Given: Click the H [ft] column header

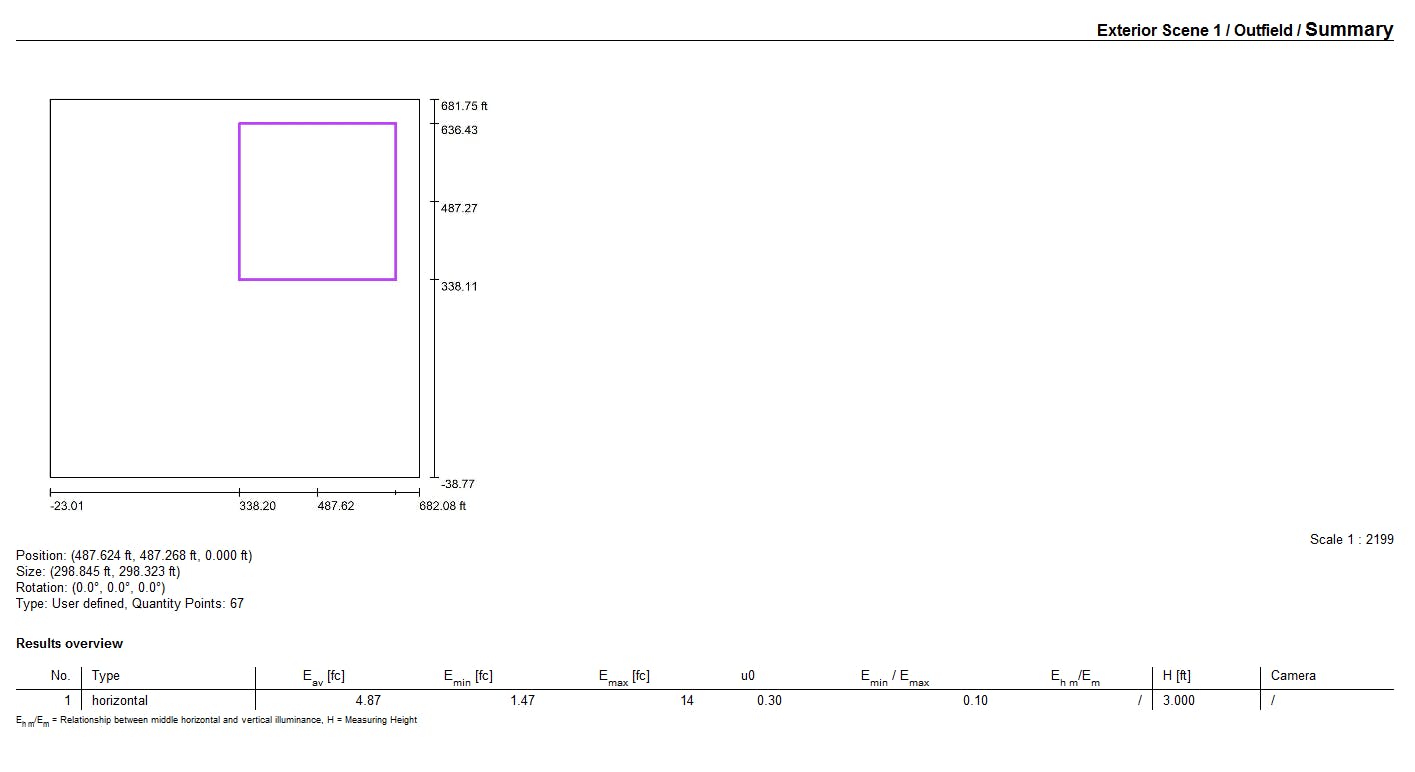Looking at the screenshot, I should pos(1176,676).
